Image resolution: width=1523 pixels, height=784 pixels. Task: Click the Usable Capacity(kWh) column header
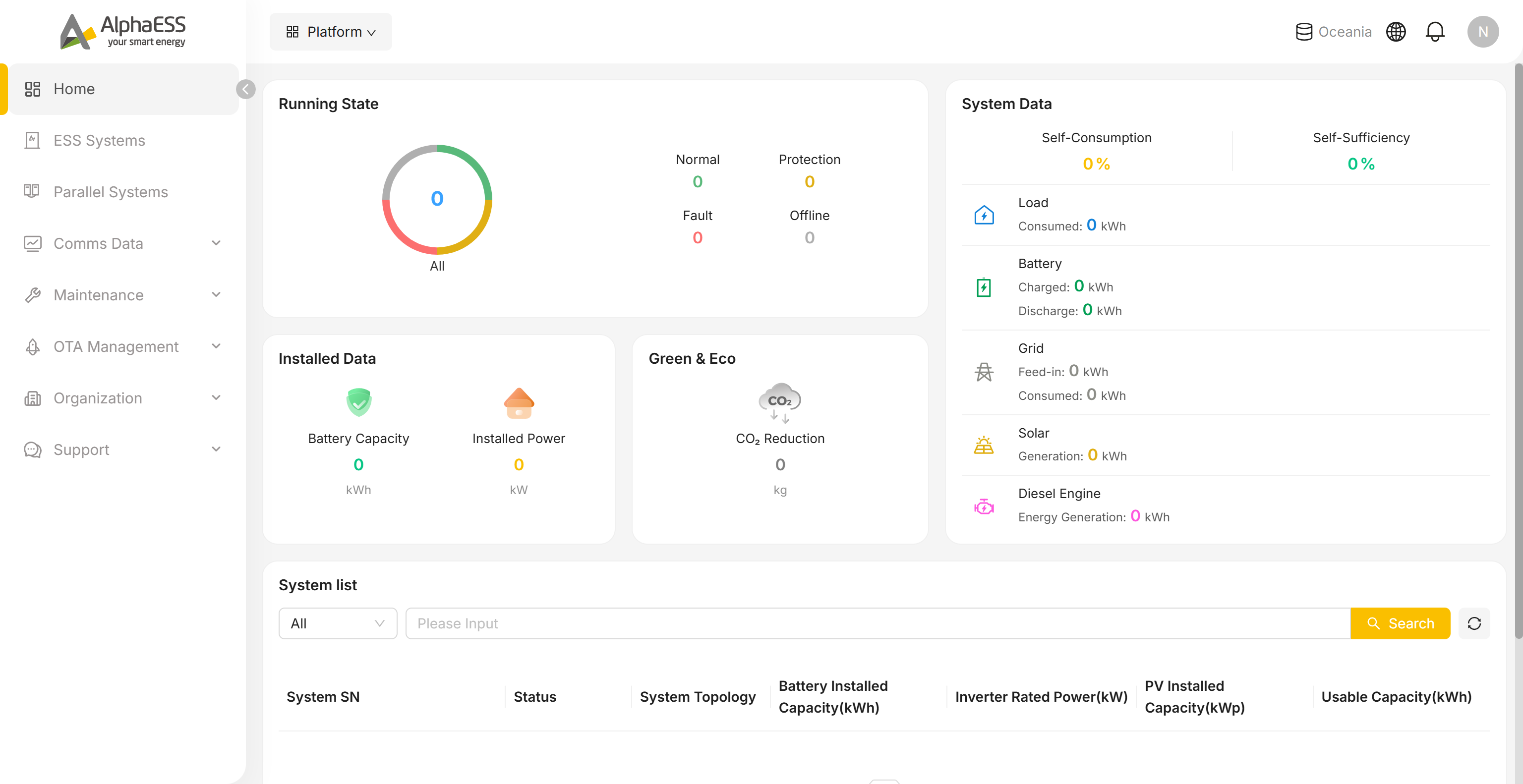pyautogui.click(x=1396, y=697)
